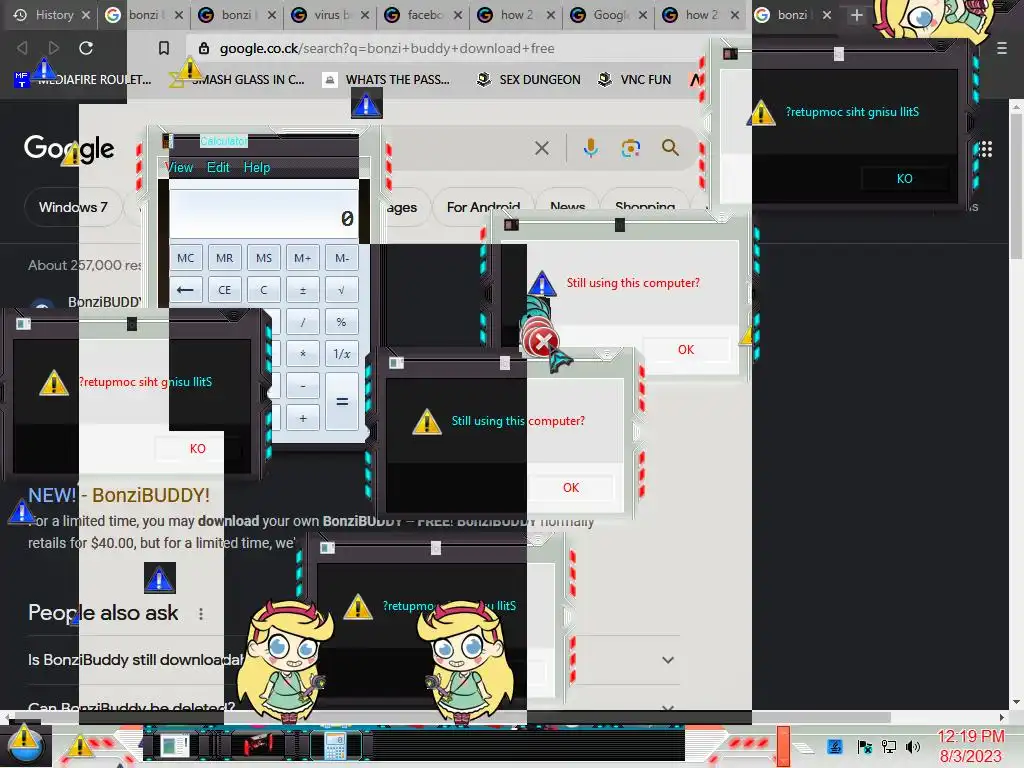1024x768 pixels.
Task: Click the backspace arrow button in Calculator
Action: [185, 289]
